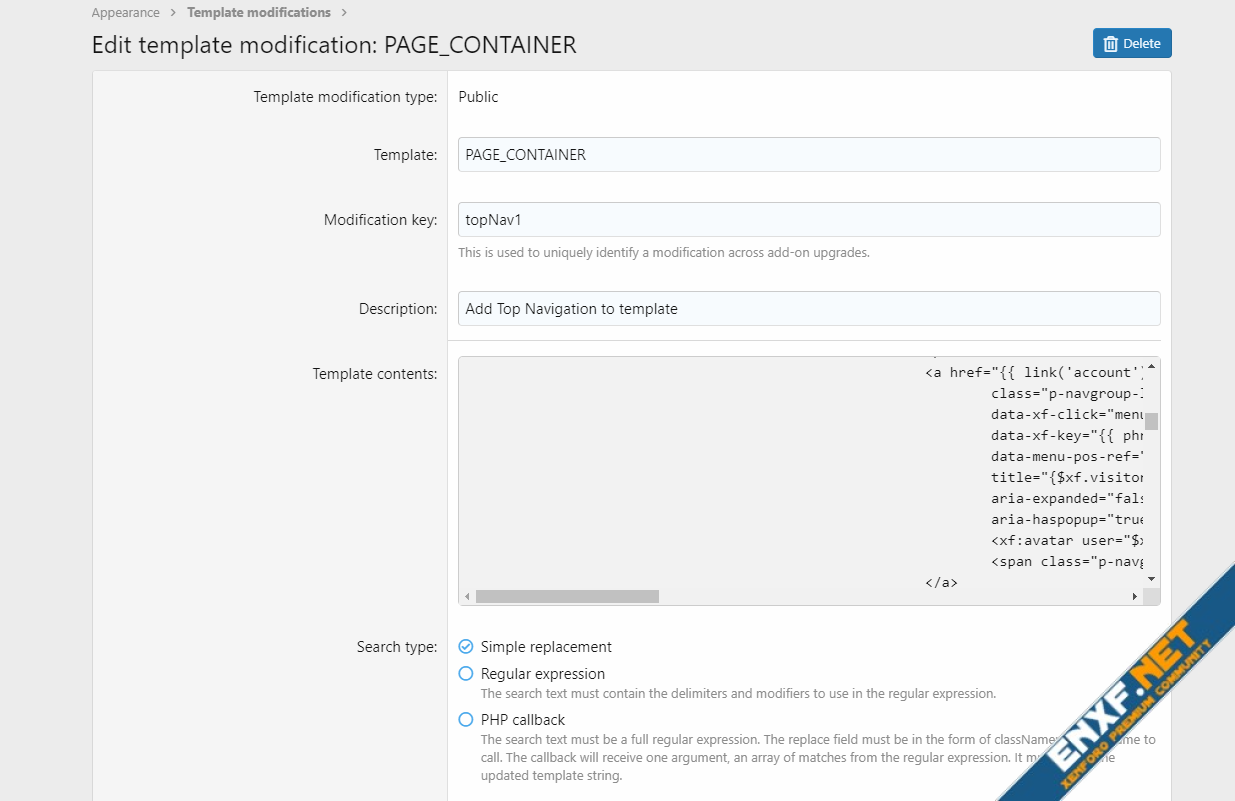Click code editor scroll down arrow
Image resolution: width=1235 pixels, height=801 pixels.
1152,579
